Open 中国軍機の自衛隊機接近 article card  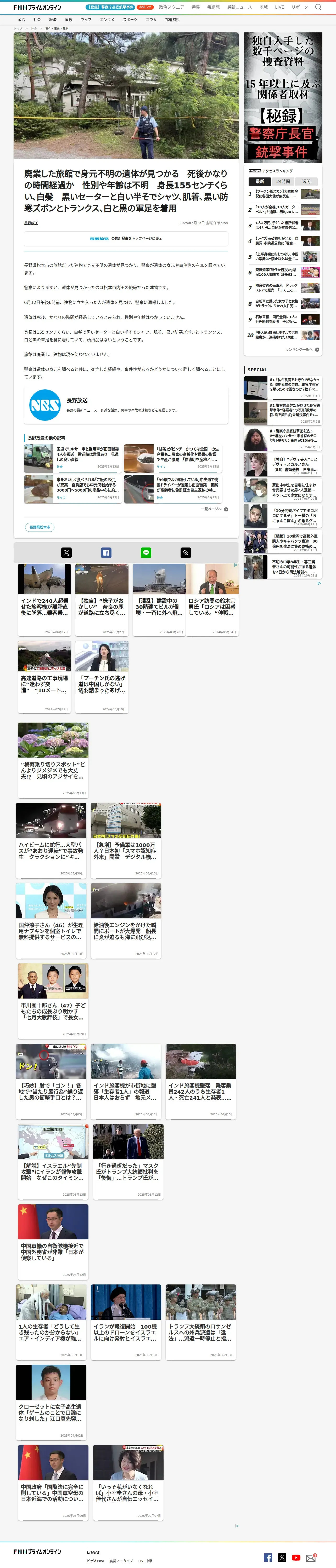click(53, 1242)
